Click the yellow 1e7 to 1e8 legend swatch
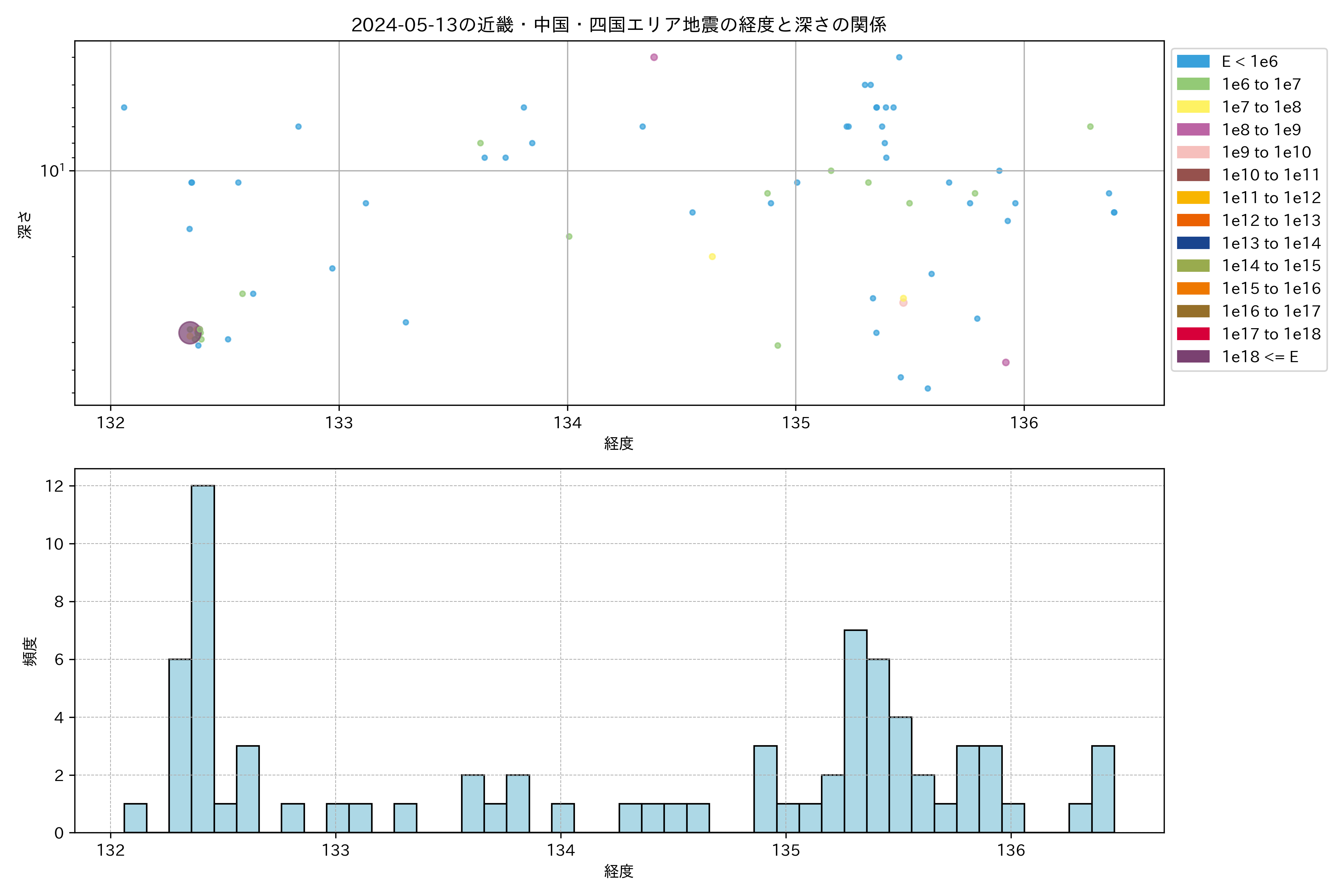Image resolution: width=1344 pixels, height=896 pixels. tap(1193, 107)
